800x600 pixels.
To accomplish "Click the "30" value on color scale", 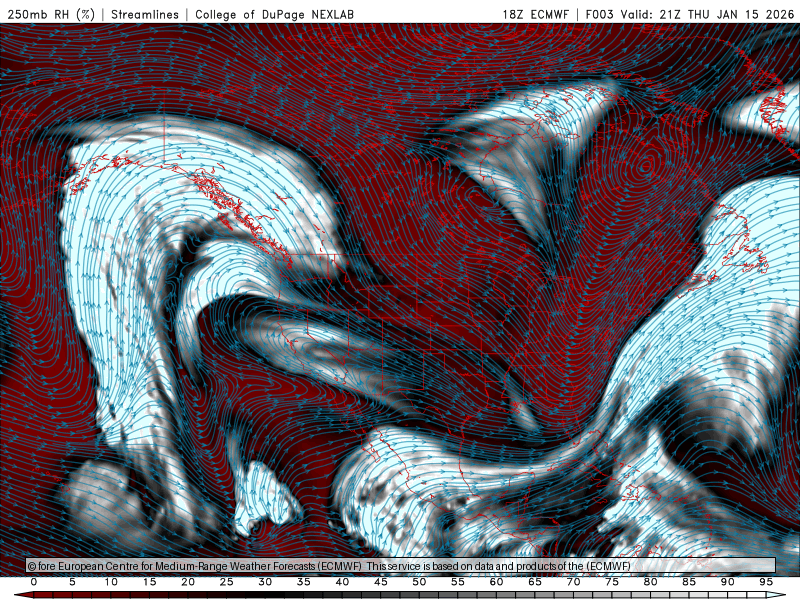I will 265,582.
